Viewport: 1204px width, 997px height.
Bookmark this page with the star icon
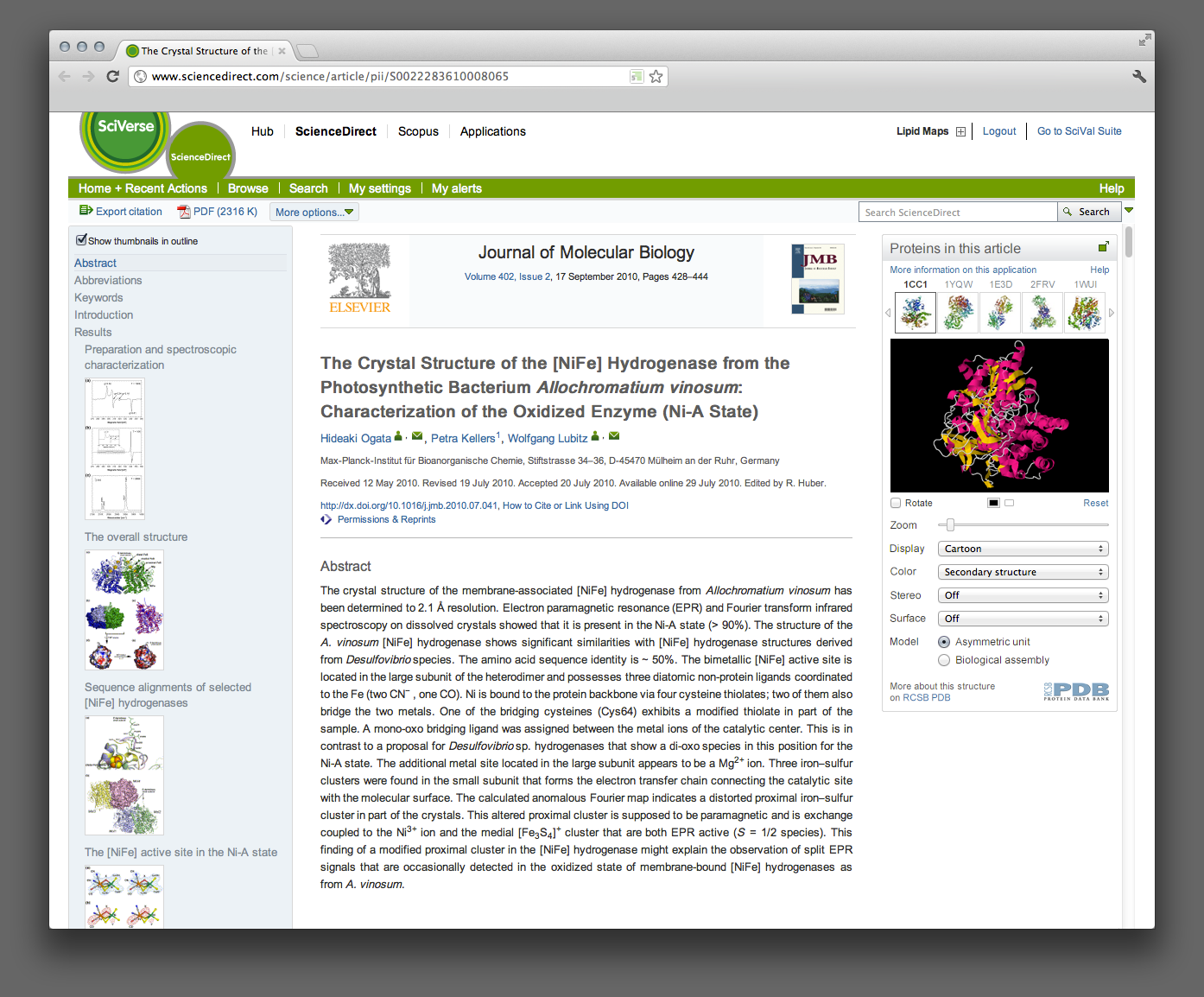tap(656, 76)
